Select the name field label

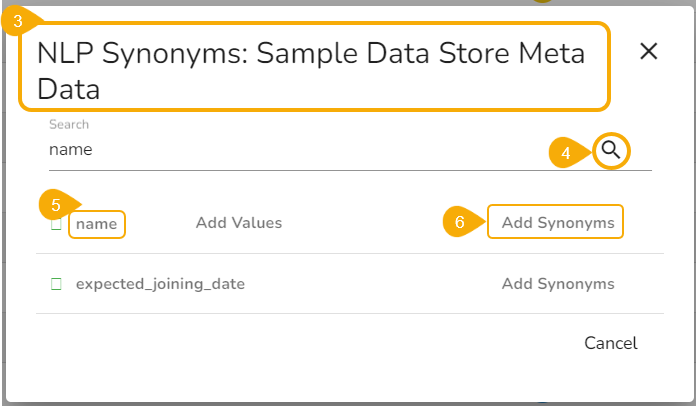click(97, 224)
